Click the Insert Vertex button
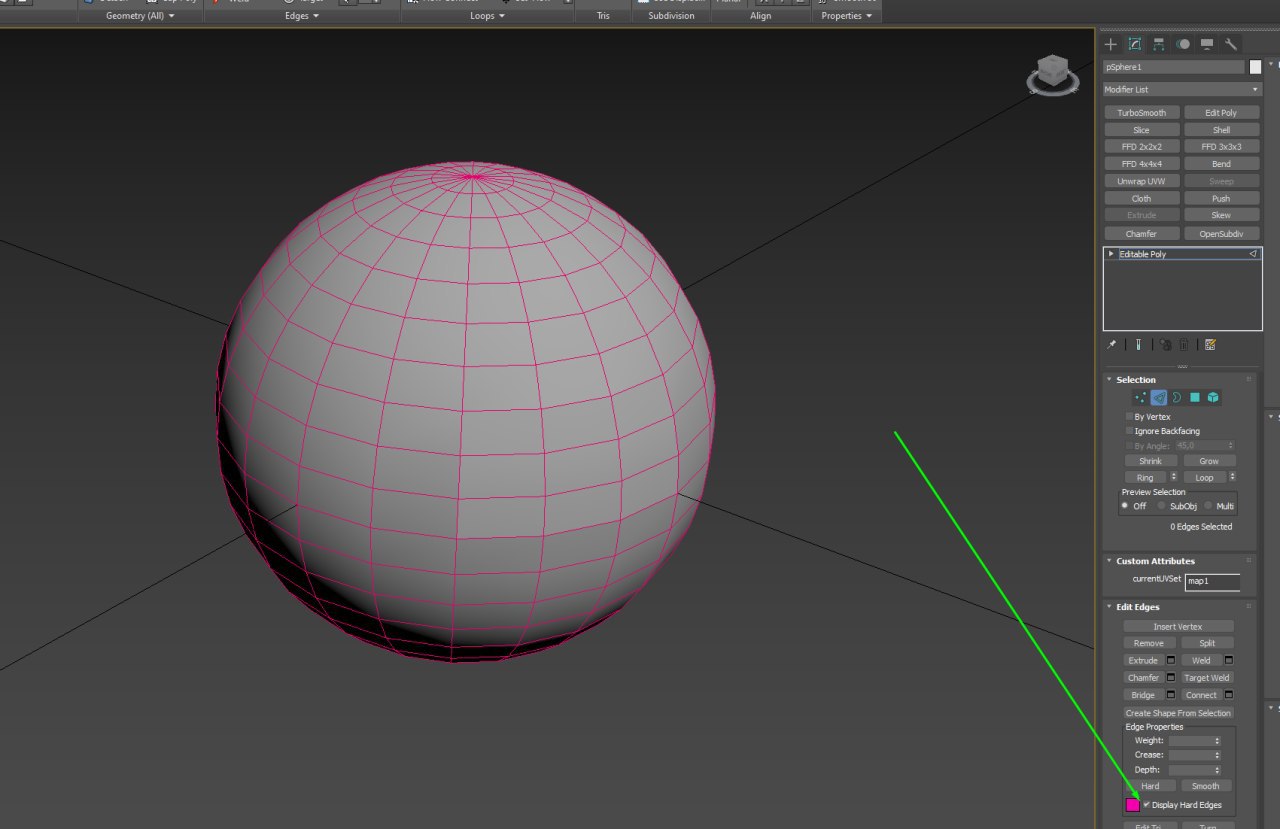The width and height of the screenshot is (1280, 829). click(x=1178, y=626)
